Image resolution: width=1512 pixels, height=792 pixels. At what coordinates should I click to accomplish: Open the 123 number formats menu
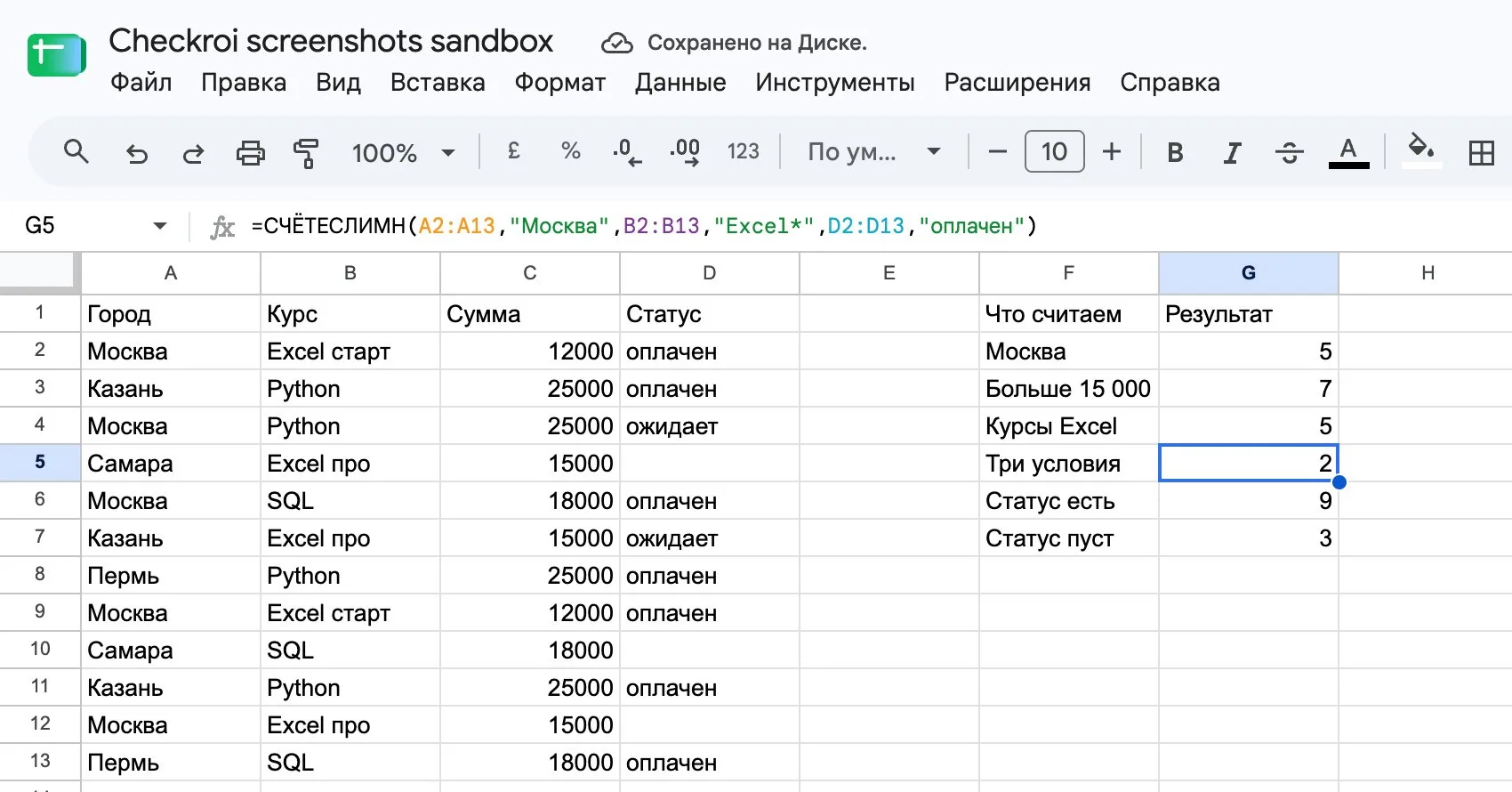tap(743, 151)
